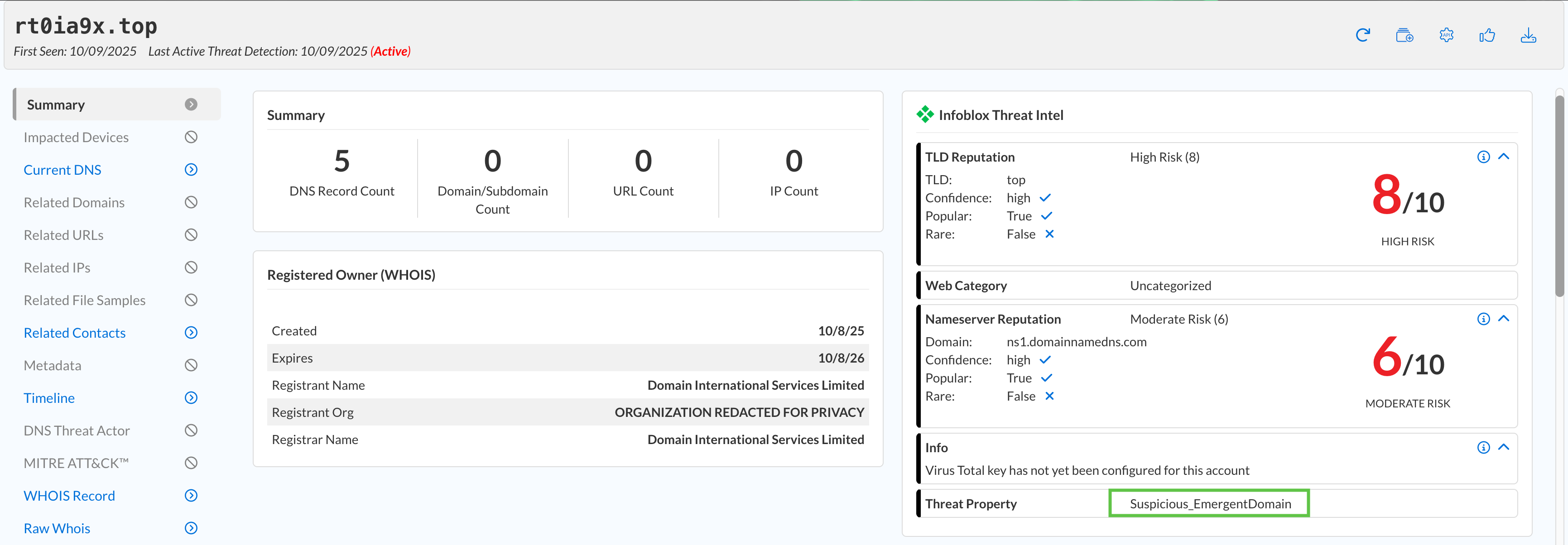1568x545 pixels.
Task: Click the download export icon
Action: (x=1528, y=35)
